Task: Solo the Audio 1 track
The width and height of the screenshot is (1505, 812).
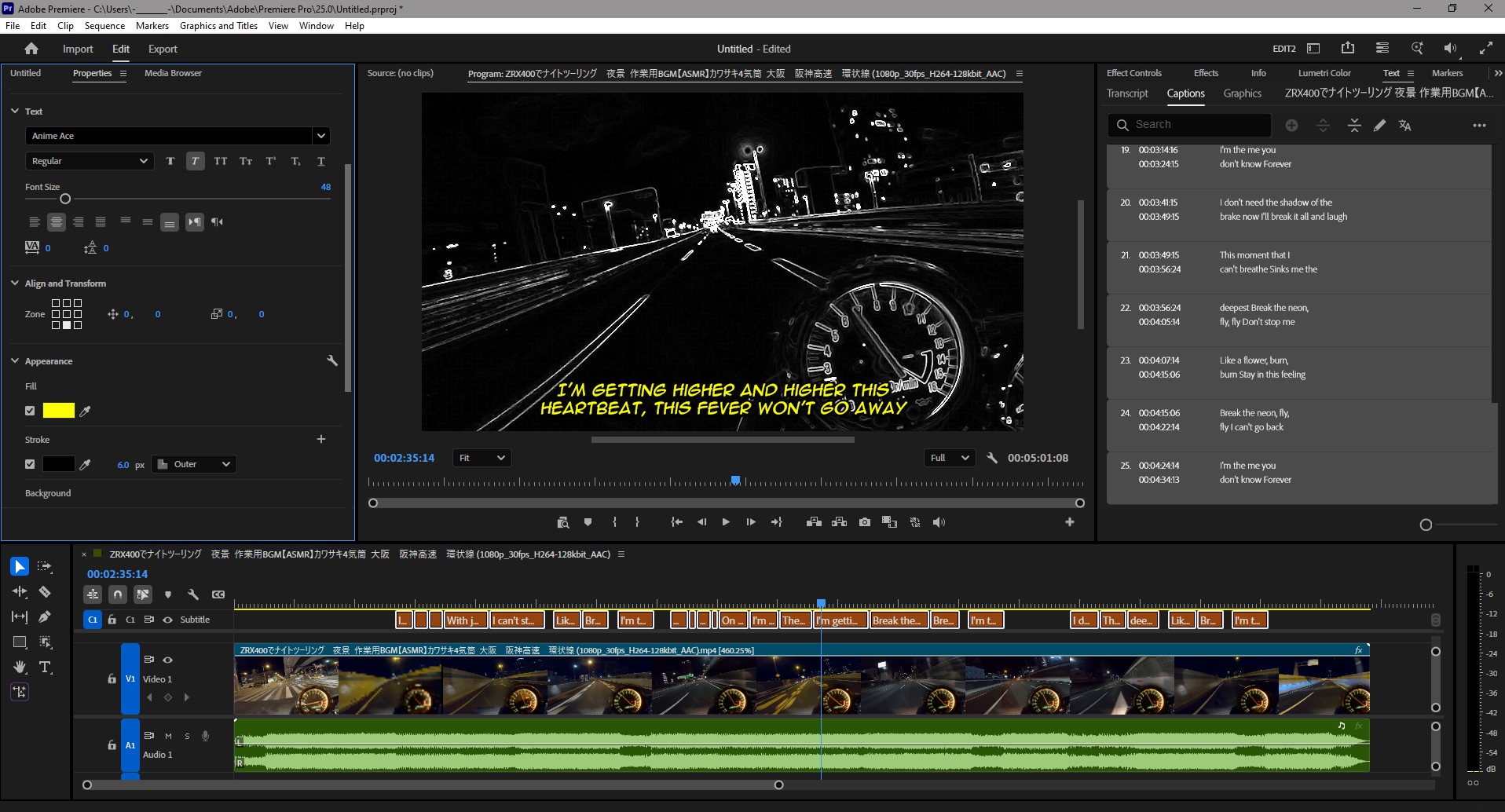Action: pyautogui.click(x=187, y=736)
